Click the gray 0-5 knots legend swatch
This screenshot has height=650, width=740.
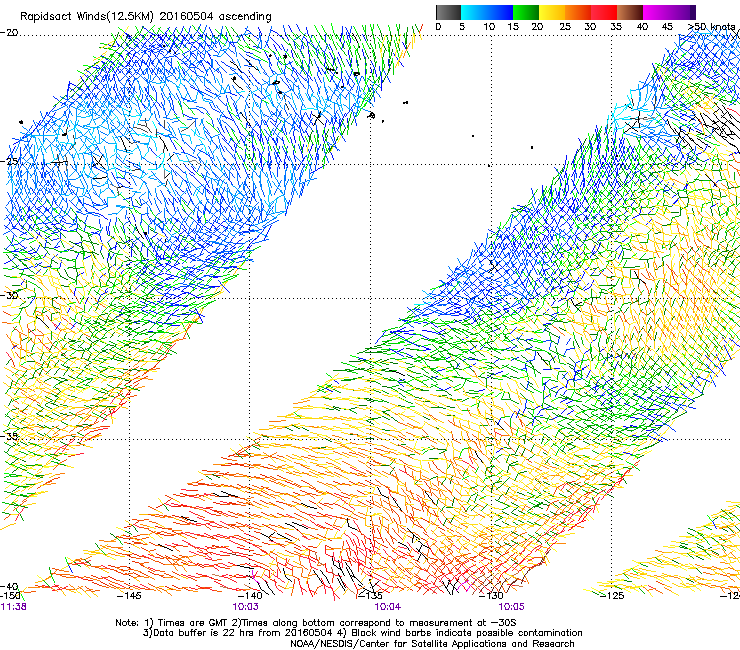448,12
